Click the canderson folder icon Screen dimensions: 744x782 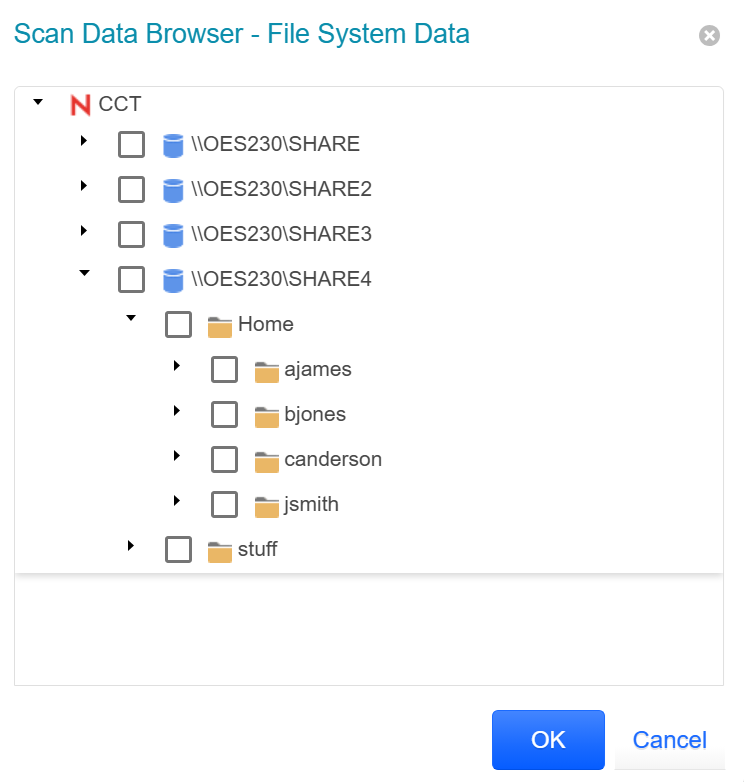266,461
